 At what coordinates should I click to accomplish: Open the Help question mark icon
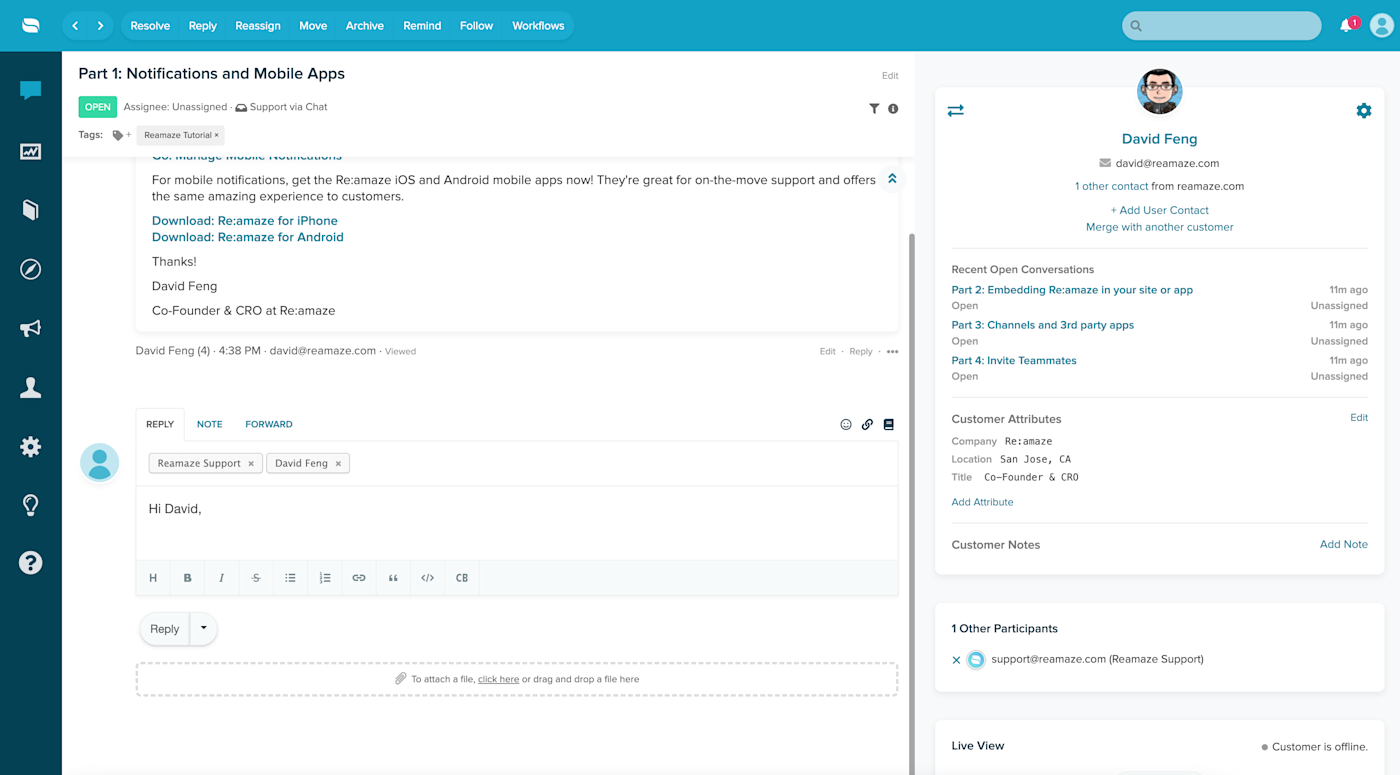(x=31, y=563)
